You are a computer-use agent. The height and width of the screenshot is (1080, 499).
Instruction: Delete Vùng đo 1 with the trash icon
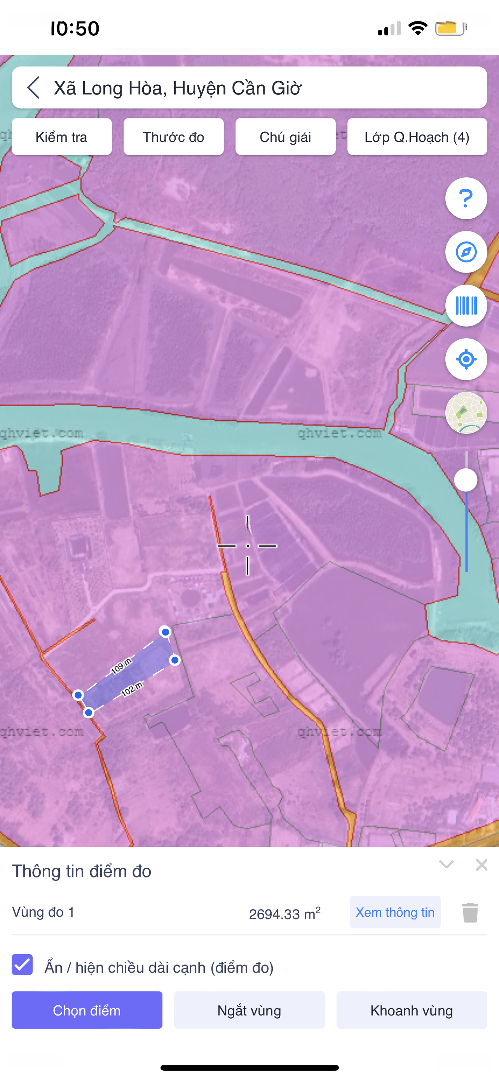pos(470,913)
